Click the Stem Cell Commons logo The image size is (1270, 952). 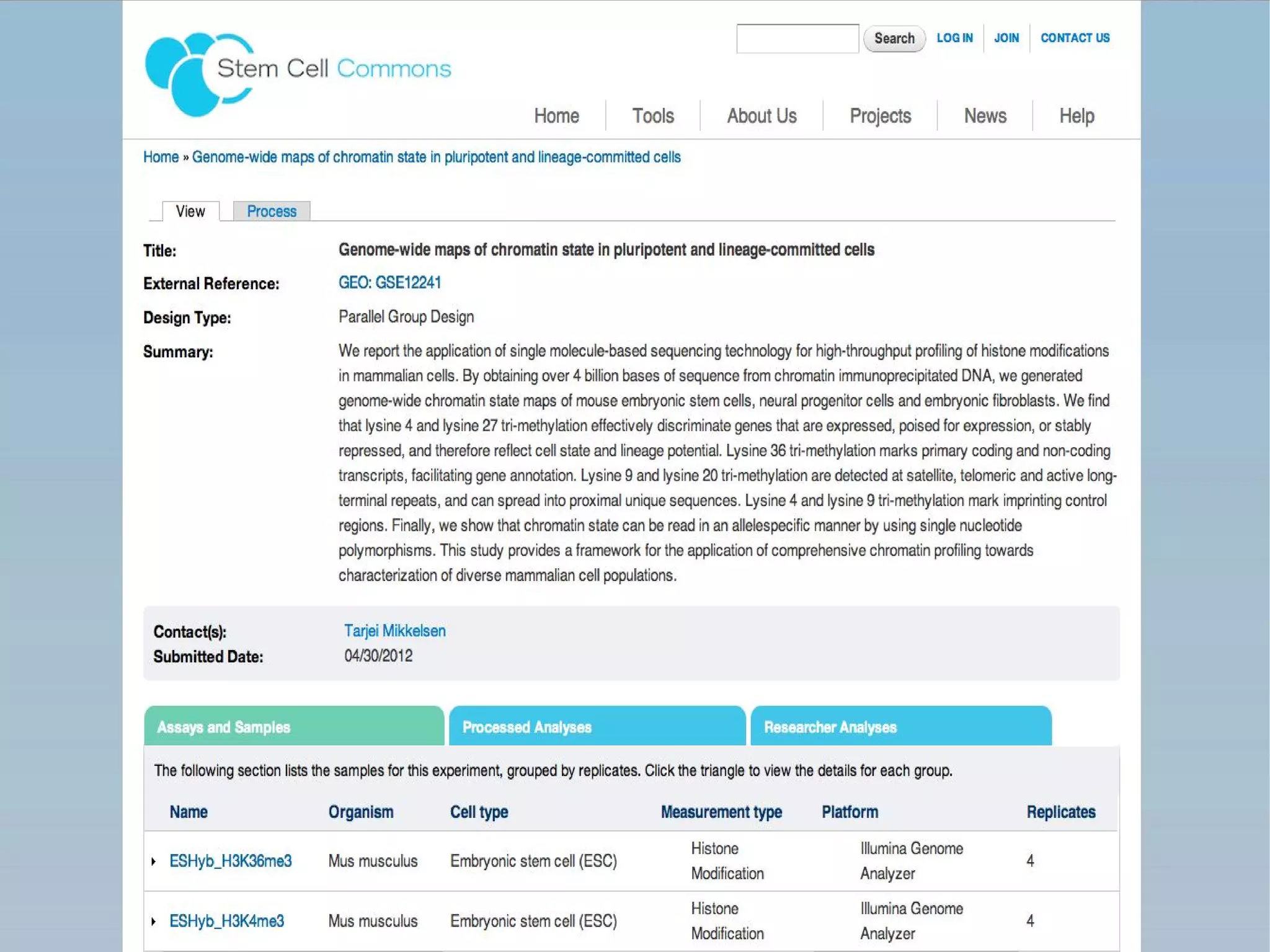tap(298, 74)
